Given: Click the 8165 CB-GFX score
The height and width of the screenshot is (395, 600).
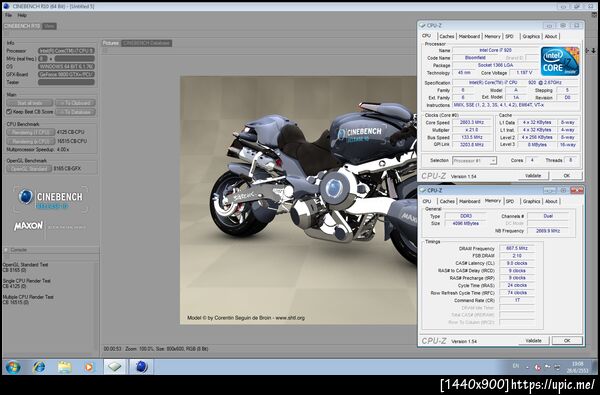Looking at the screenshot, I should click(x=67, y=168).
